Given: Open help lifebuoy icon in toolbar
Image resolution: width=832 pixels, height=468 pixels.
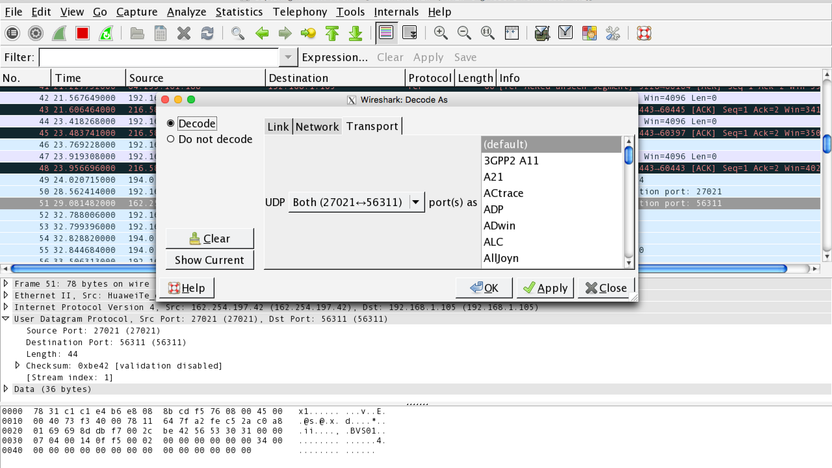Looking at the screenshot, I should [644, 33].
